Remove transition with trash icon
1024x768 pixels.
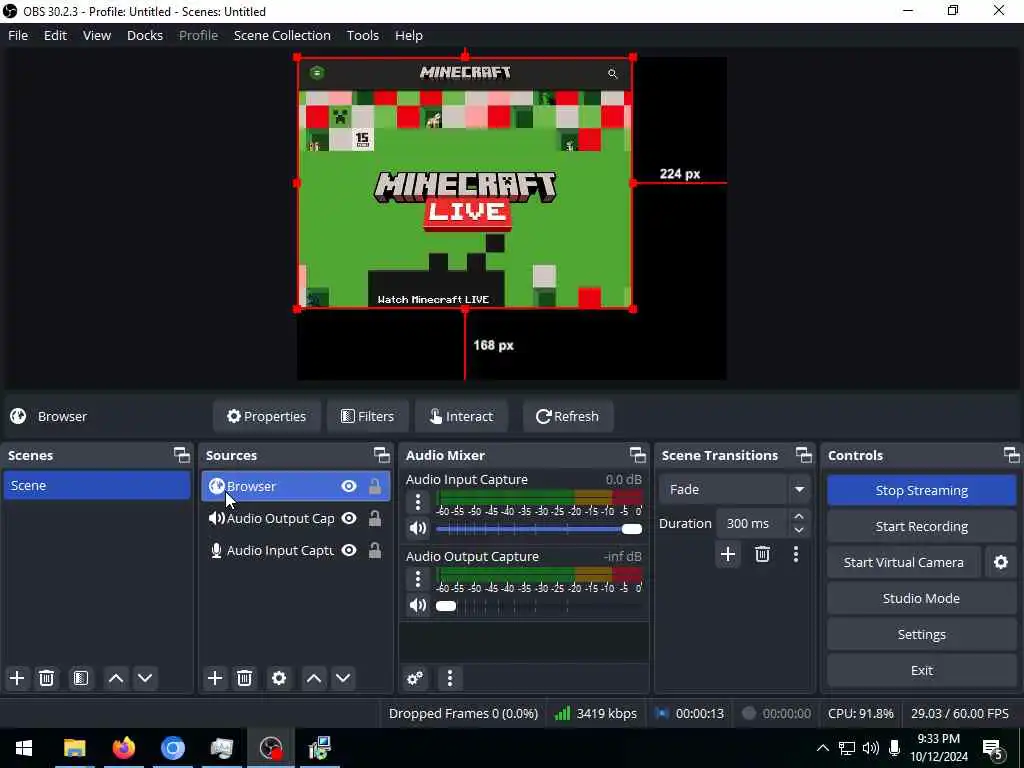click(762, 554)
